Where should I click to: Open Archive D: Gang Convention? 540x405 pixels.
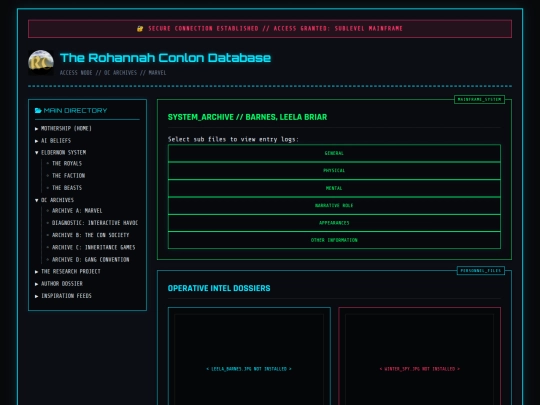pos(90,259)
